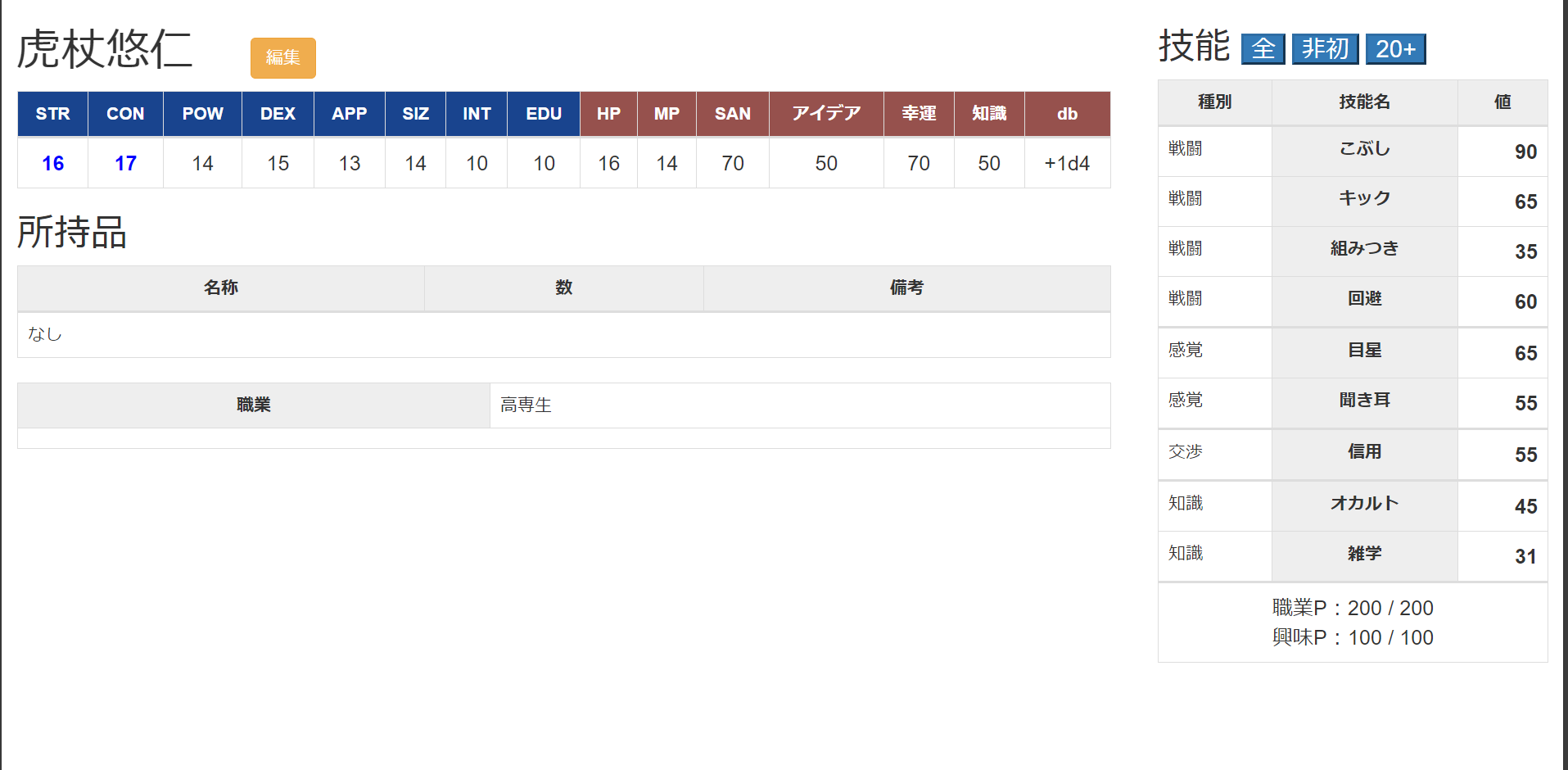Viewport: 1568px width, 770px height.
Task: Click the MP column header
Action: click(667, 114)
